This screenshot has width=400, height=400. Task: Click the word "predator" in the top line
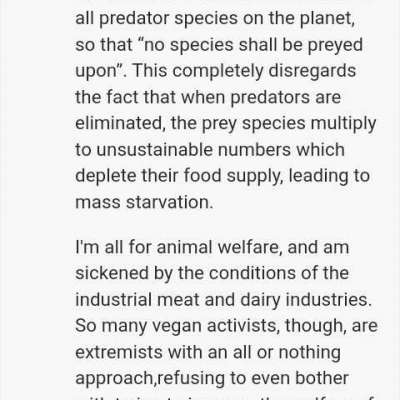pyautogui.click(x=134, y=19)
